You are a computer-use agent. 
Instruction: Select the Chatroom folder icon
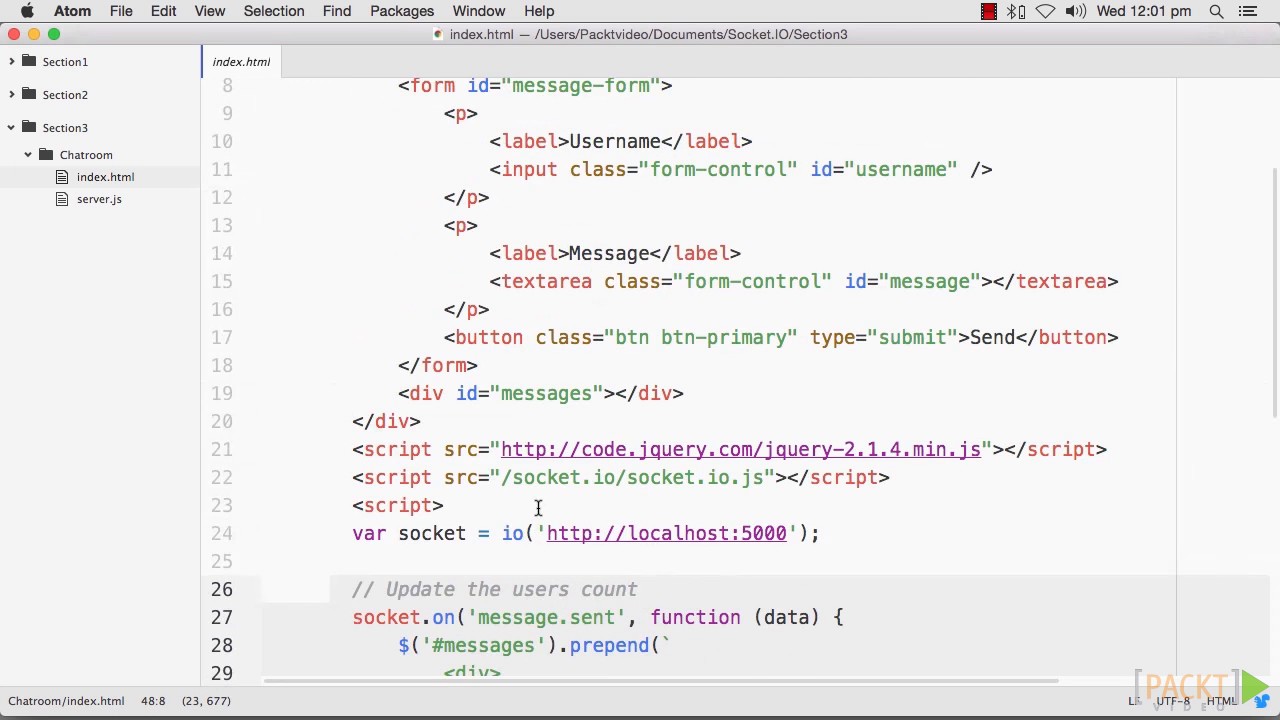pyautogui.click(x=46, y=154)
